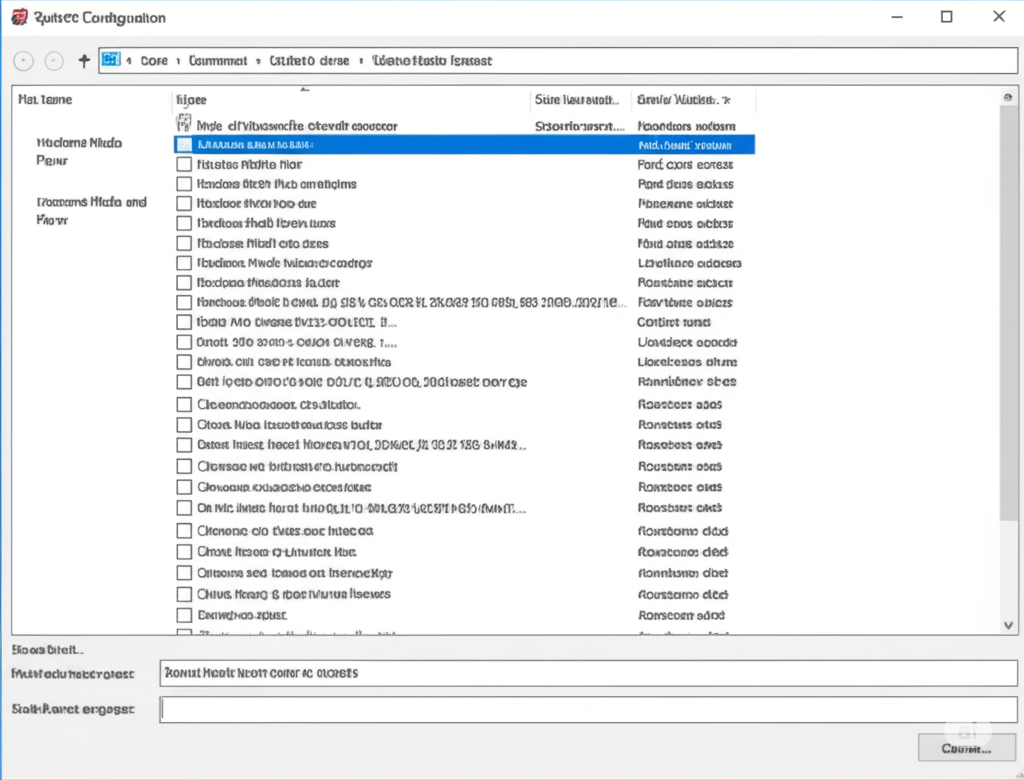Check the box on the long row containing "OCR"
This screenshot has height=780, width=1024.
[184, 302]
